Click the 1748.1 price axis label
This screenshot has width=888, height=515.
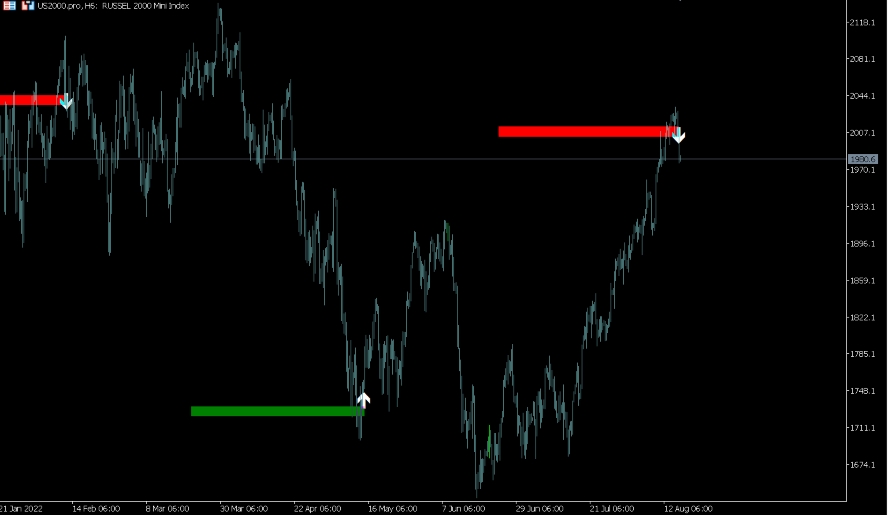click(862, 391)
